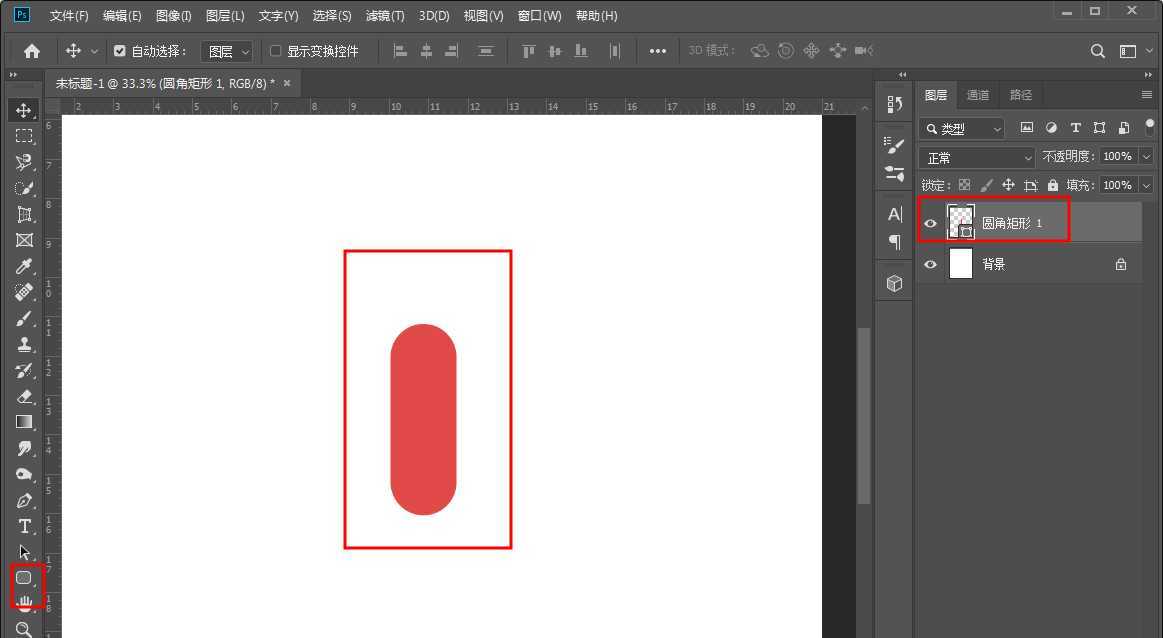1163x638 pixels.
Task: Click the 背景 layer thumbnail
Action: click(x=960, y=264)
